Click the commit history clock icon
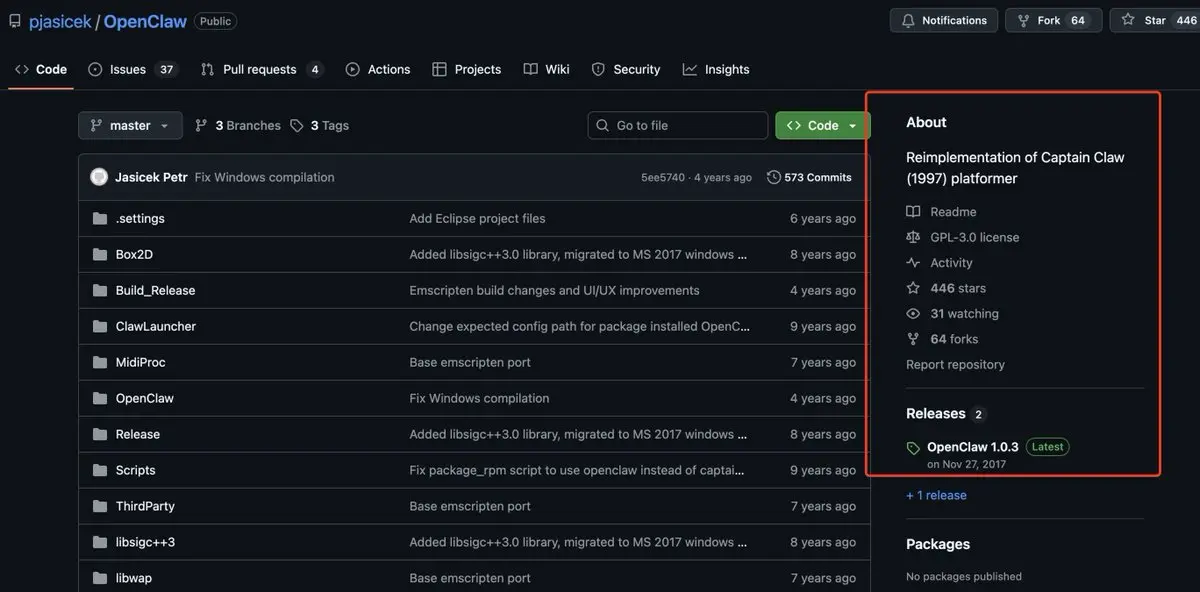This screenshot has height=592, width=1200. 774,177
